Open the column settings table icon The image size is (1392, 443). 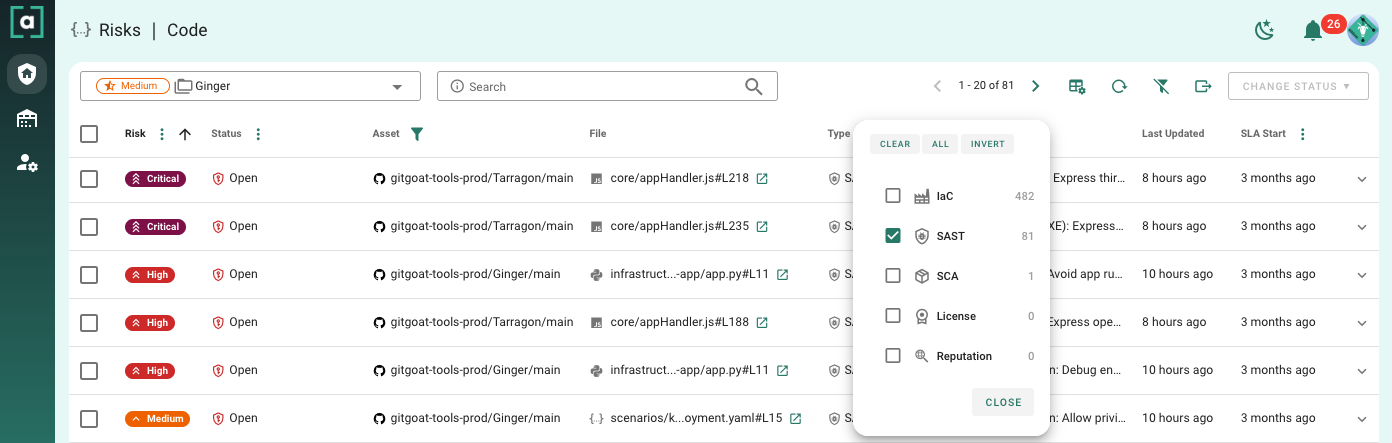[1077, 87]
